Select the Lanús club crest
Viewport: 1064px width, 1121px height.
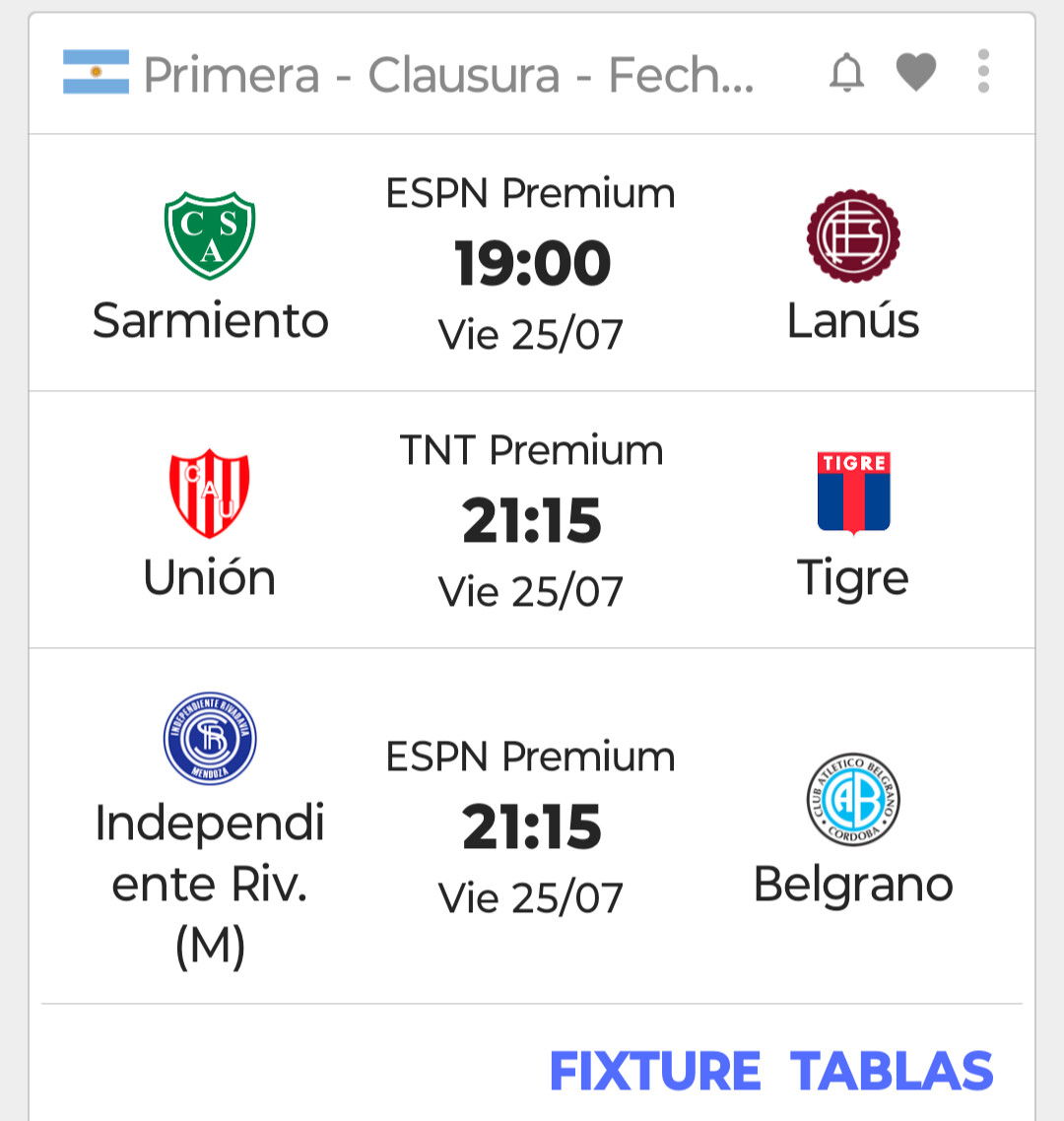(853, 235)
